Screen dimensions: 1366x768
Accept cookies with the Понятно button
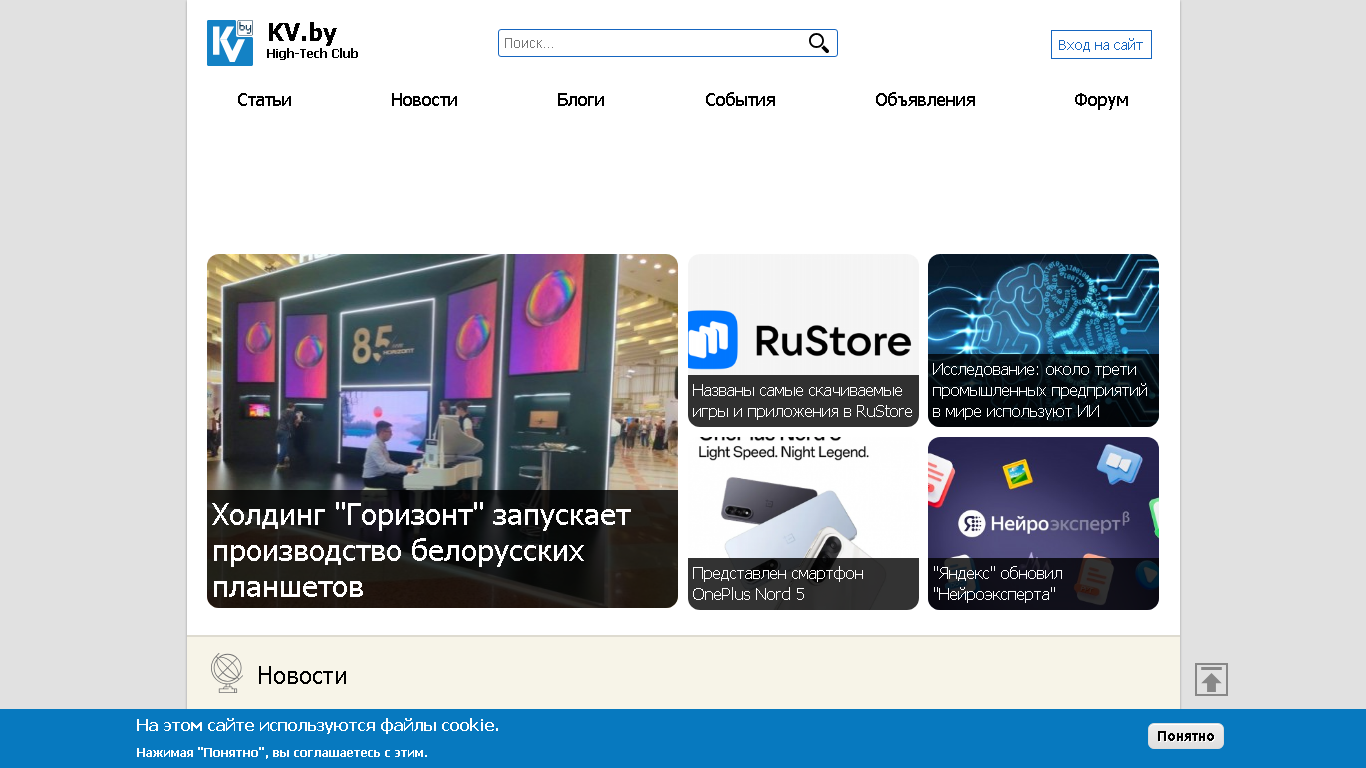click(x=1186, y=736)
